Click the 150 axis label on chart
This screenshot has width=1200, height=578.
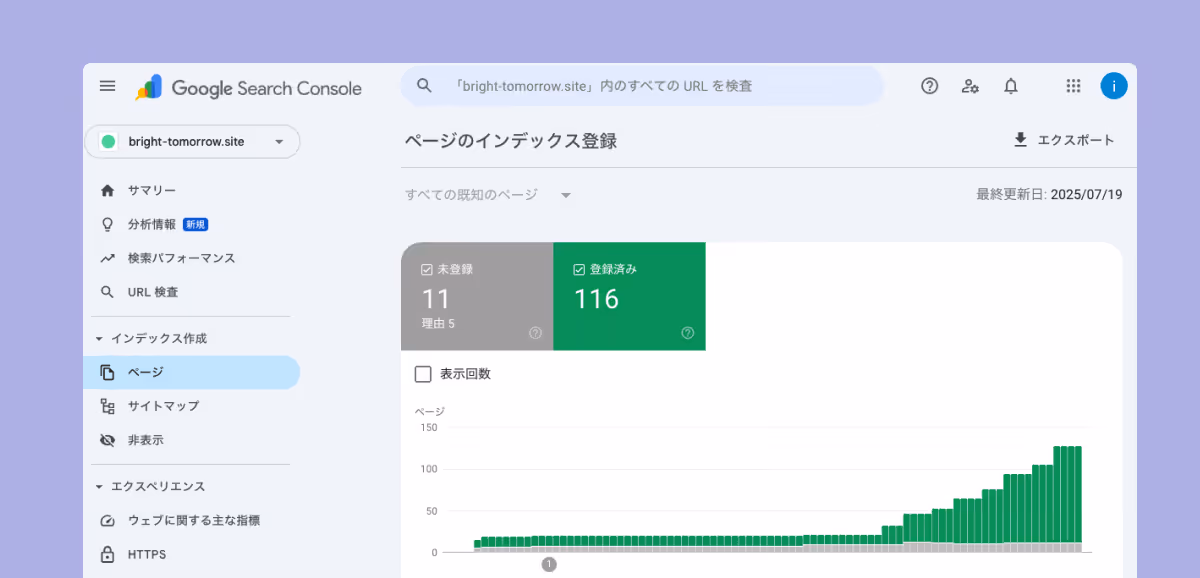429,428
